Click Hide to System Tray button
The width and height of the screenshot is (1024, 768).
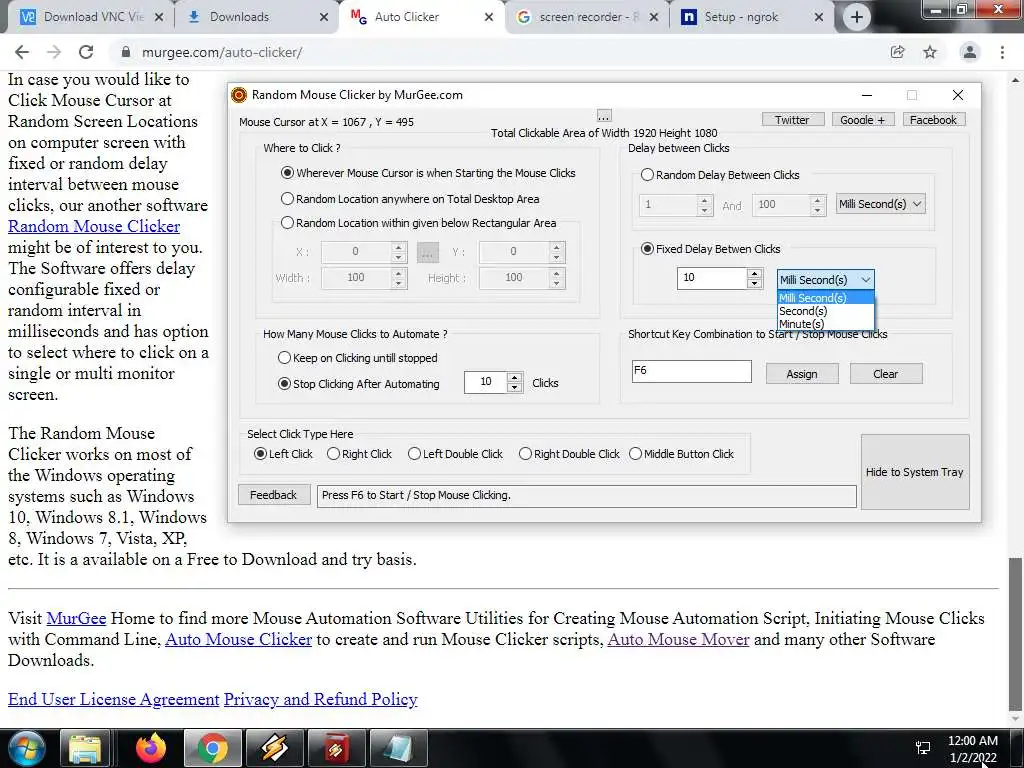pos(915,472)
